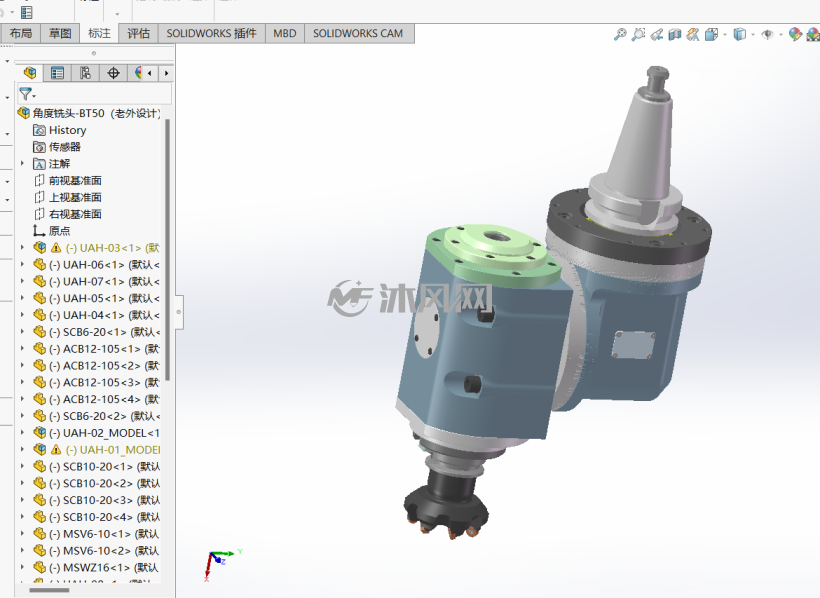The height and width of the screenshot is (598, 820).
Task: Click the feature tree horizontal scrollbar
Action: (x=49, y=591)
